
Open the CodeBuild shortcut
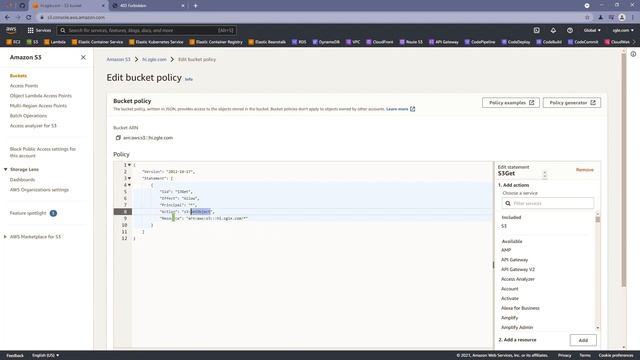coord(549,42)
